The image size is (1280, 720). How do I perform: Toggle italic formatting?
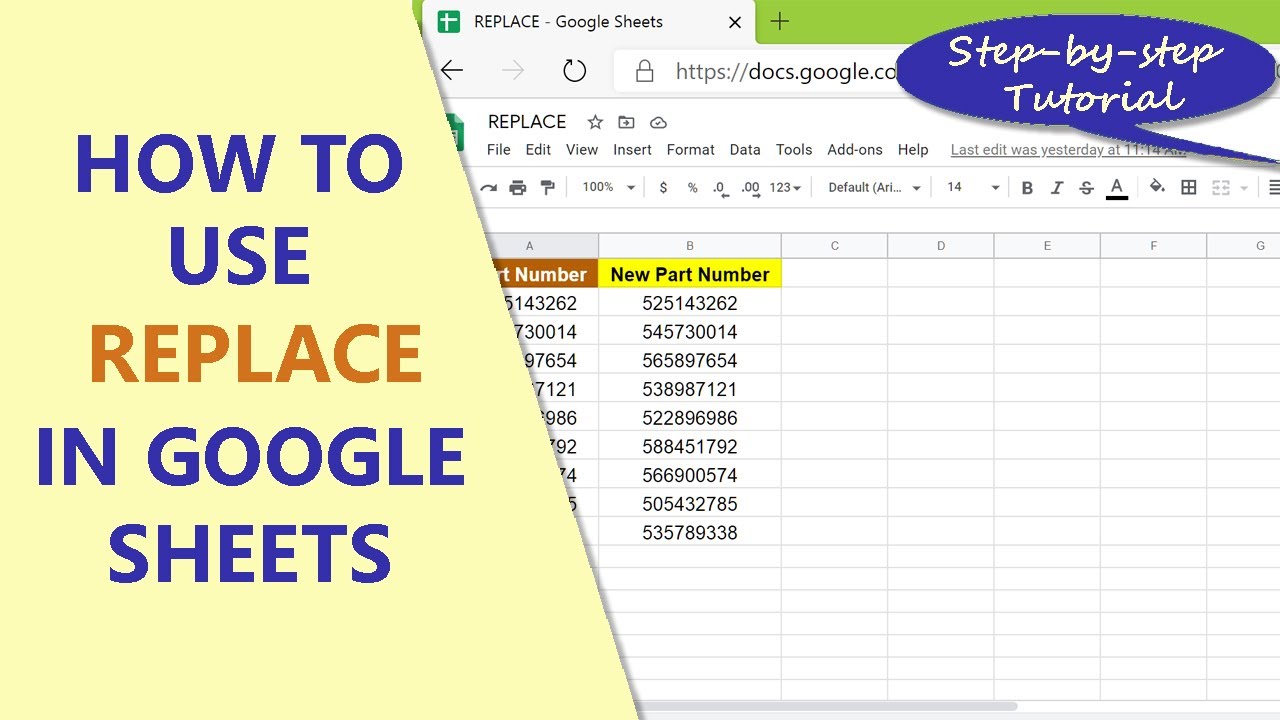[x=1057, y=187]
